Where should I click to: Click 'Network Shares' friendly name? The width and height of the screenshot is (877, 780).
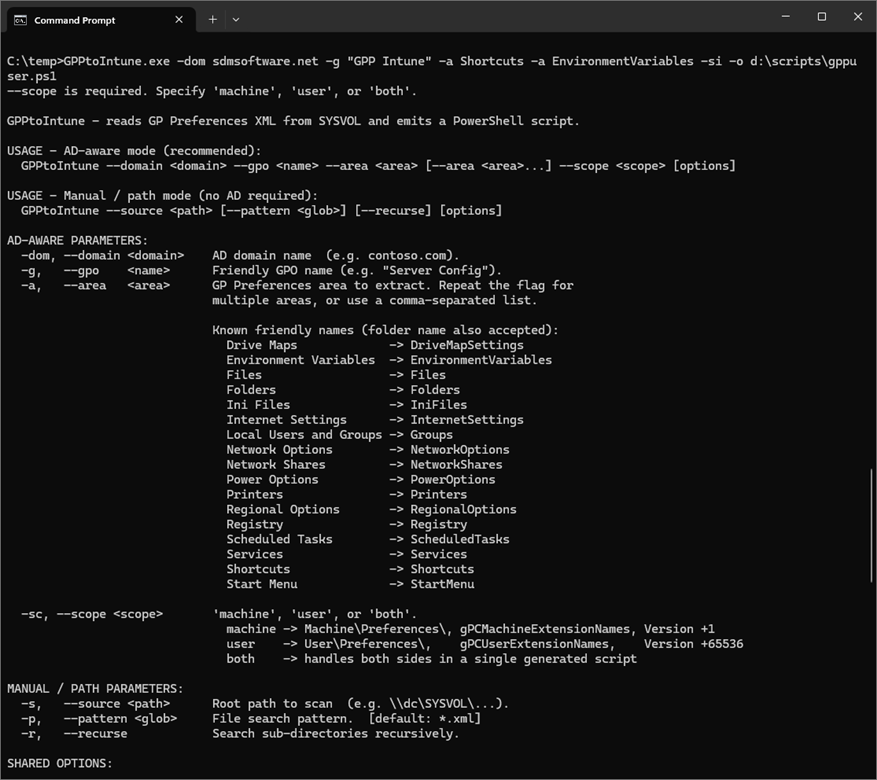coord(276,465)
